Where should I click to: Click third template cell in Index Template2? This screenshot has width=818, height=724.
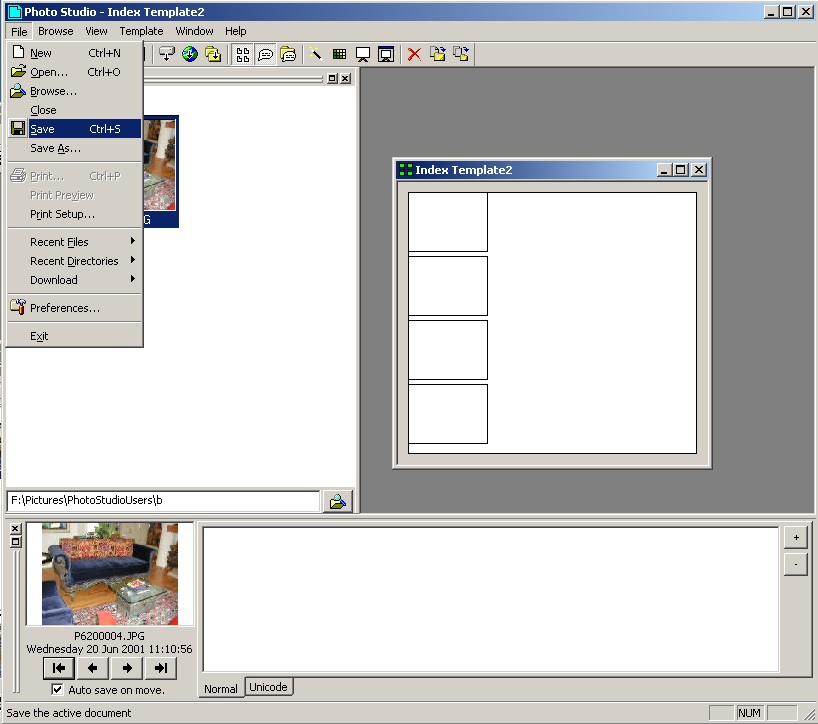(448, 350)
